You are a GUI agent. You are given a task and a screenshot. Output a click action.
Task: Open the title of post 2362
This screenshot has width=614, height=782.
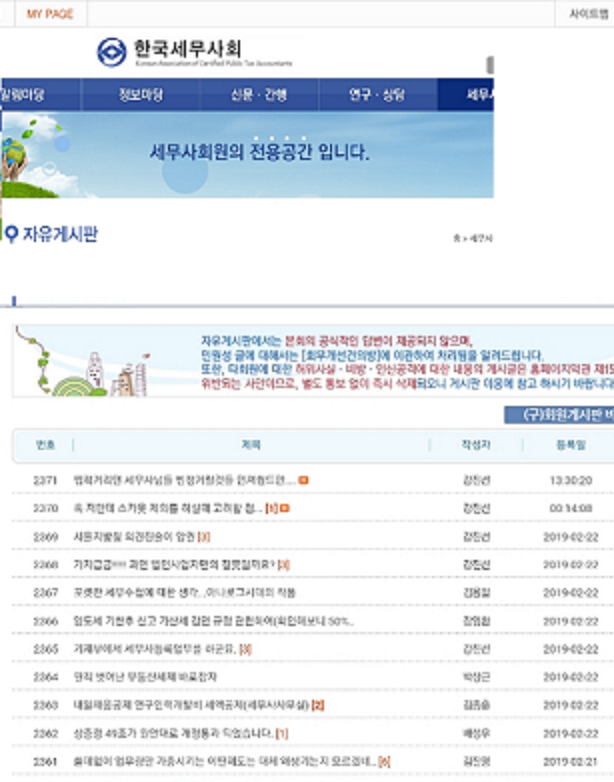pos(173,733)
